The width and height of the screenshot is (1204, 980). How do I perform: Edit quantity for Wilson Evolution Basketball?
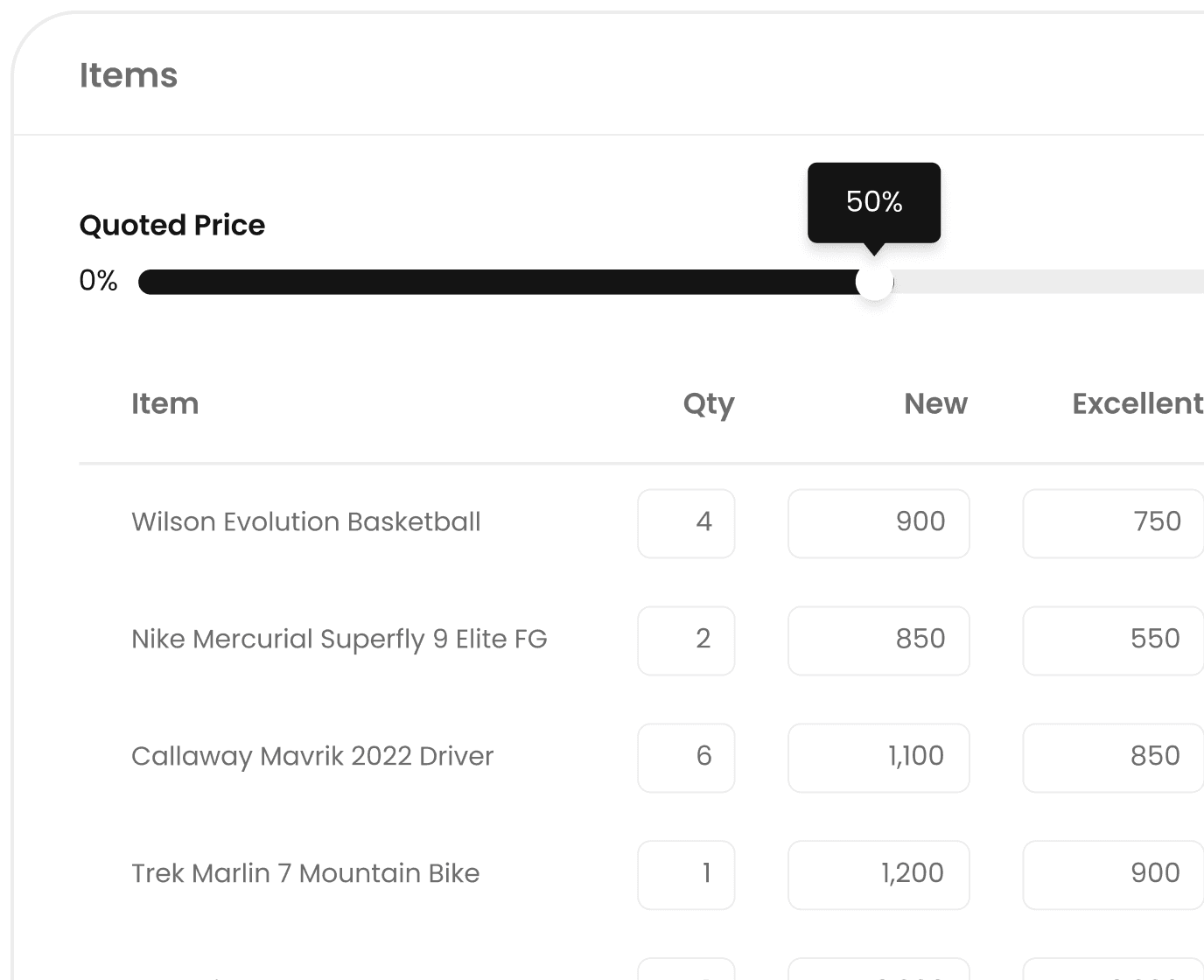686,523
